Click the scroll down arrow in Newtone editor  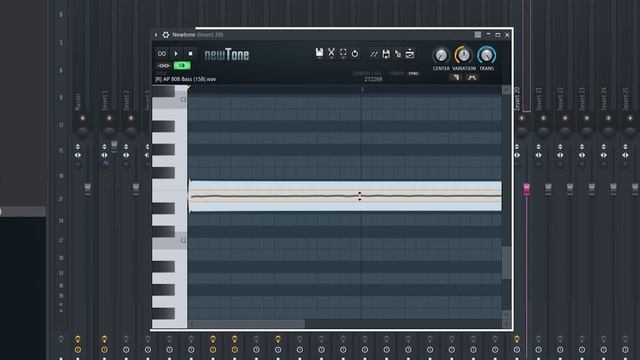[506, 315]
